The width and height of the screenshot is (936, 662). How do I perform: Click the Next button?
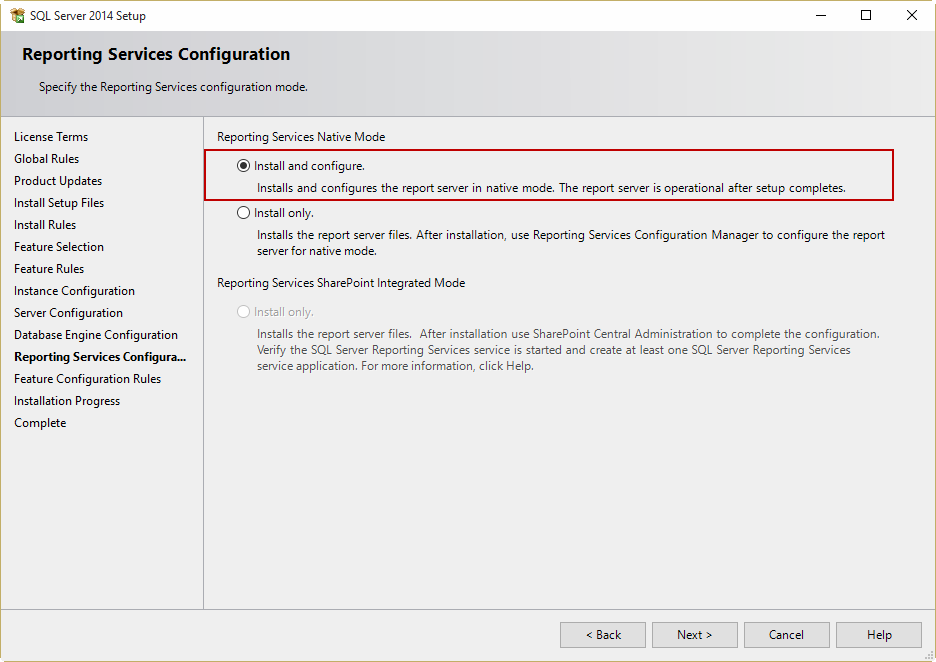(694, 635)
